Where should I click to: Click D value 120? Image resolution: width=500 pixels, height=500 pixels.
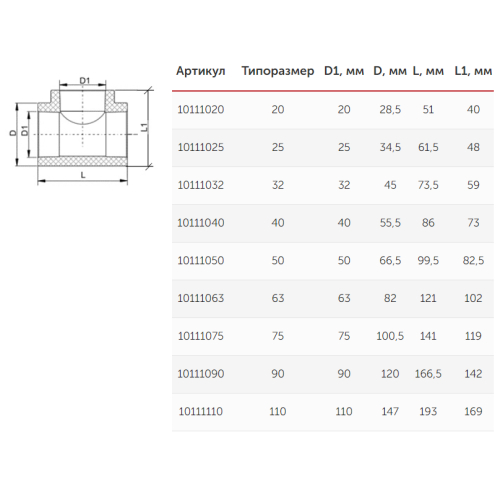click(x=390, y=374)
